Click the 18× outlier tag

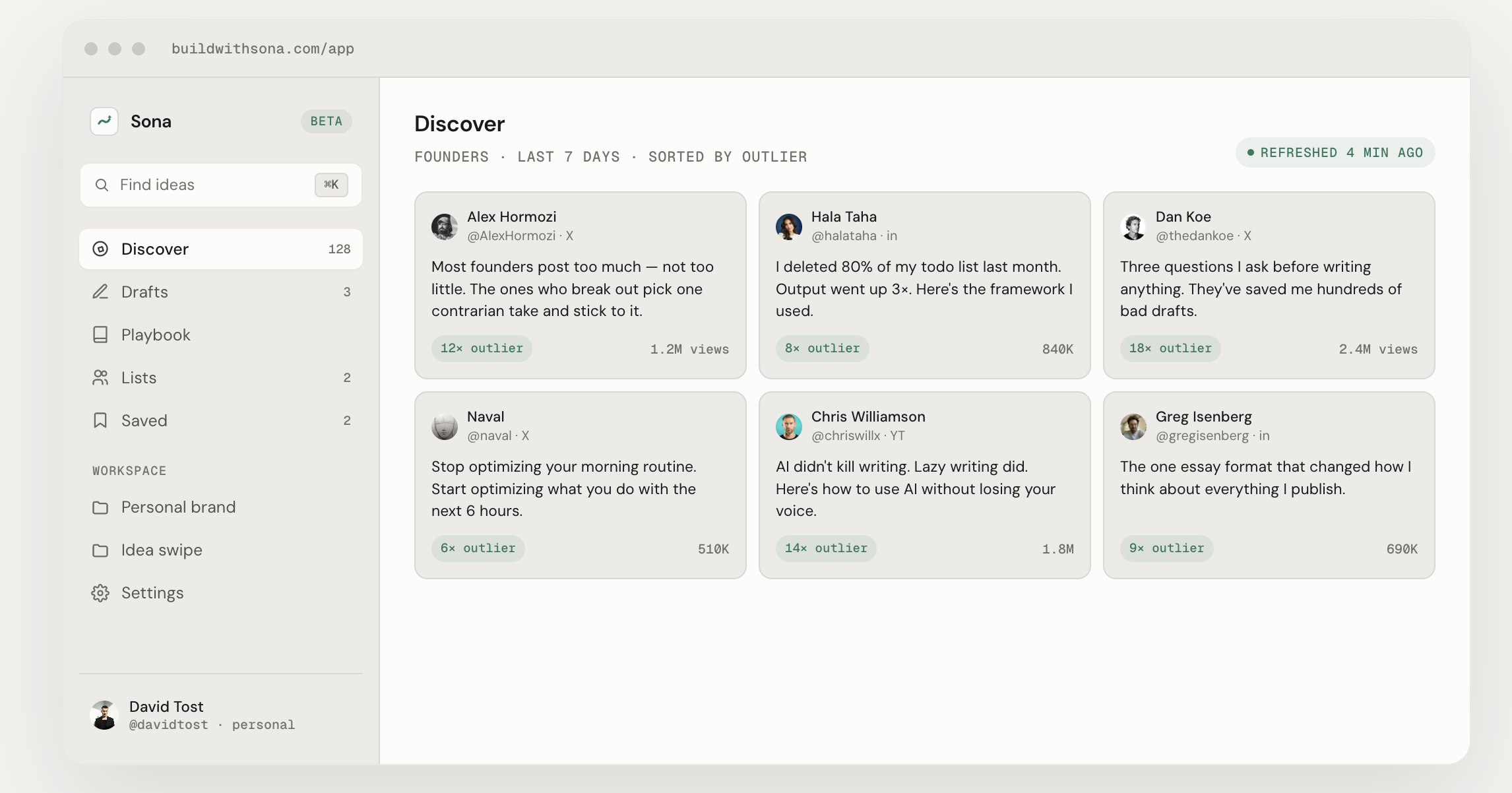coord(1170,348)
